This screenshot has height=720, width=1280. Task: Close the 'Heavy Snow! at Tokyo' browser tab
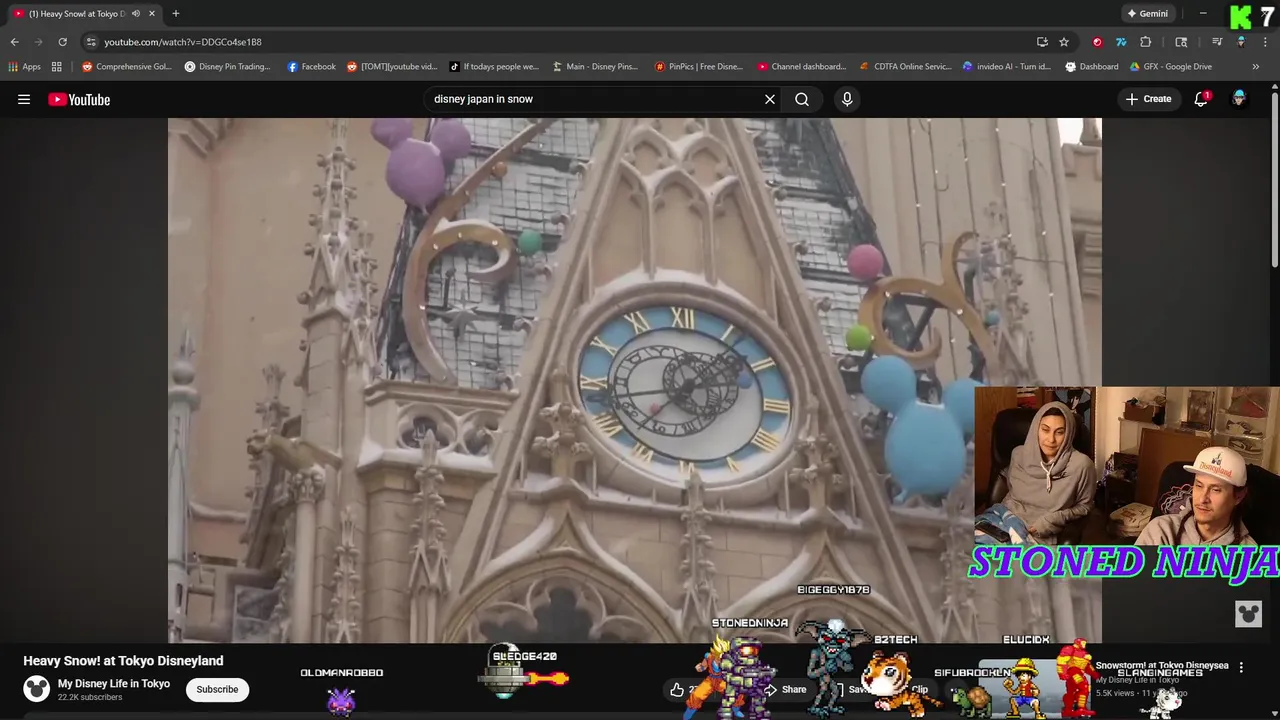pos(152,14)
